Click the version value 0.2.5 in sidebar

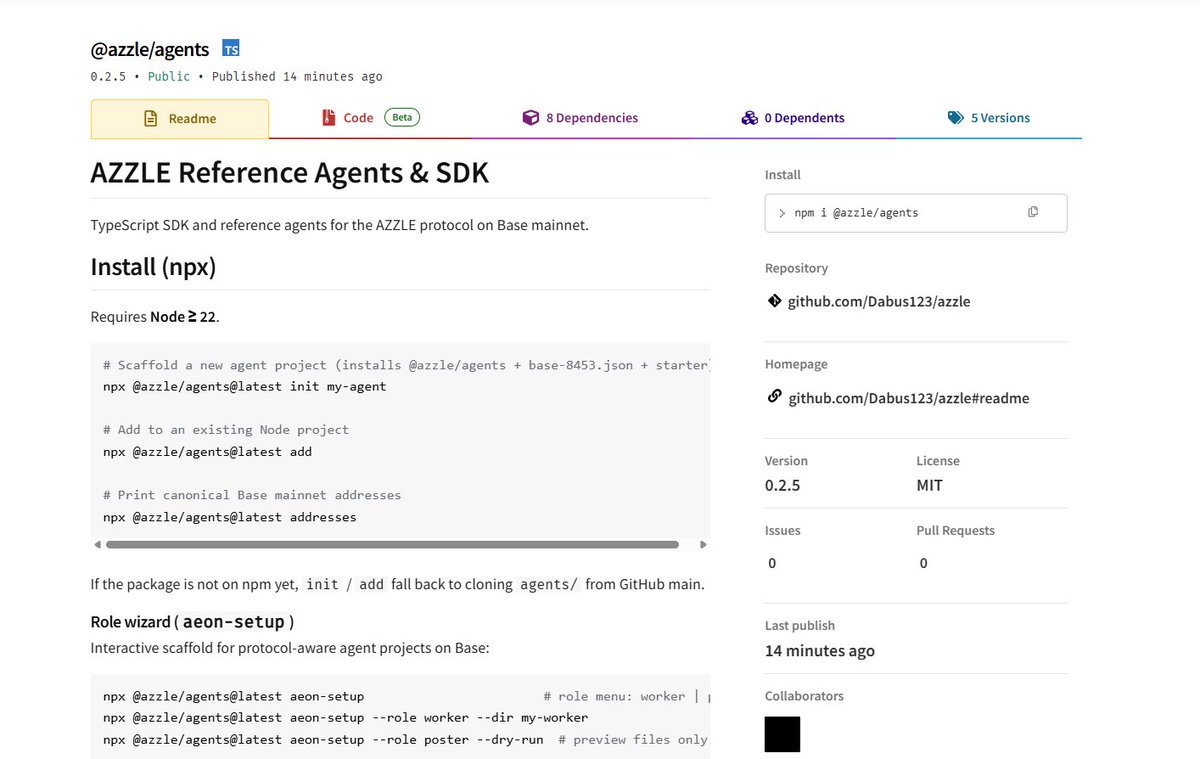(x=782, y=485)
